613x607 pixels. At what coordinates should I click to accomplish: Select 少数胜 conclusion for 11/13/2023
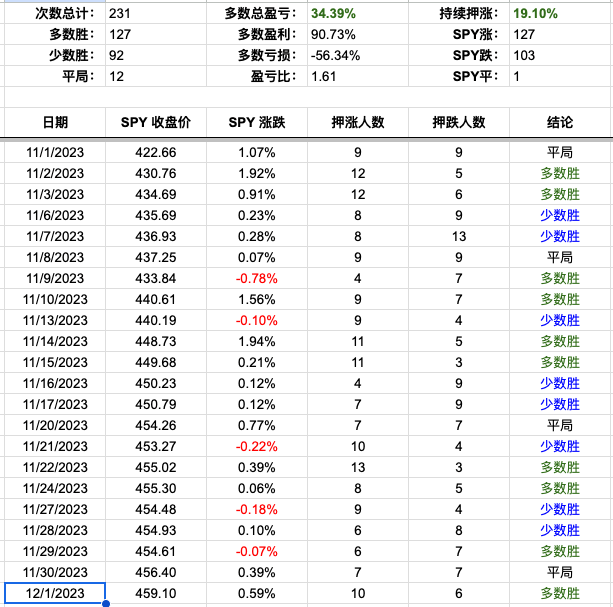560,320
